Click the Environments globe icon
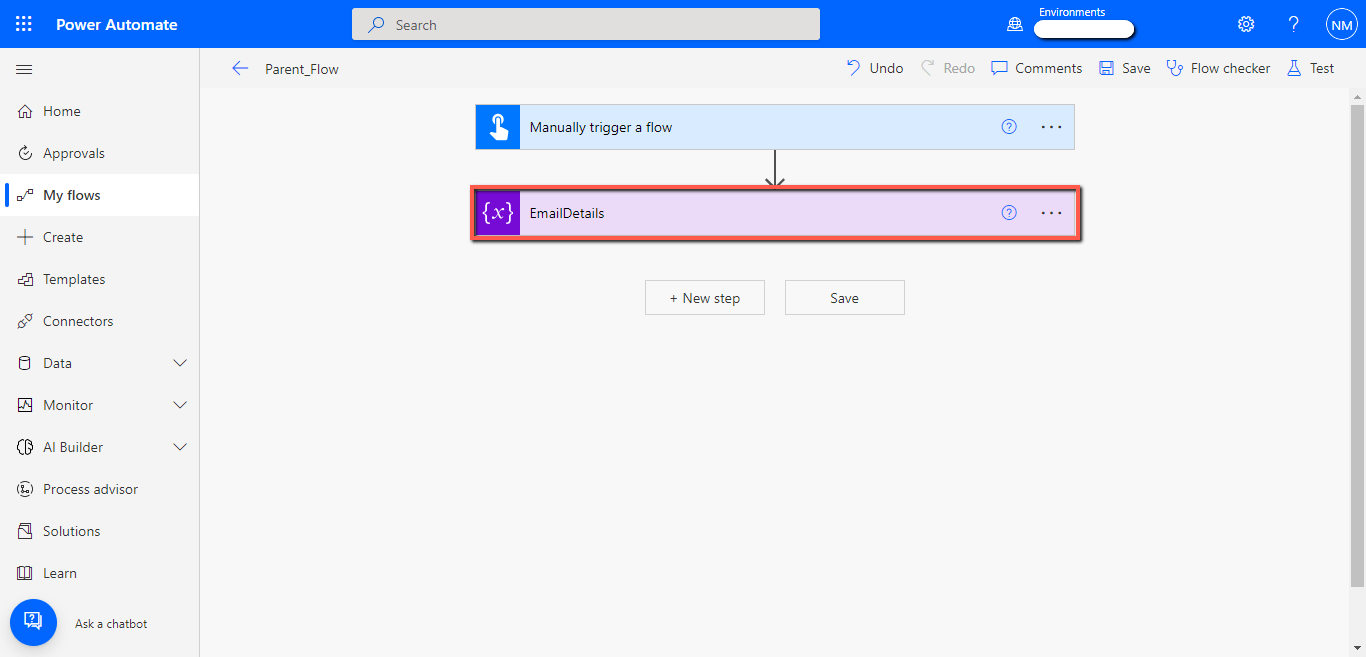 [x=1015, y=24]
